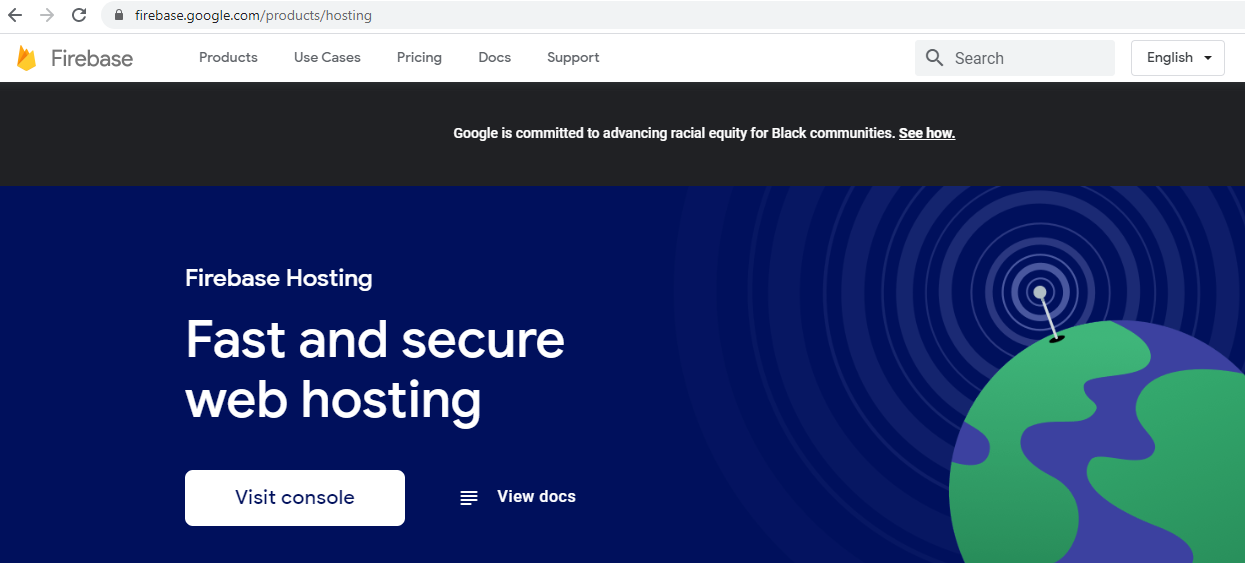Open the Use Cases menu
The width and height of the screenshot is (1245, 563).
pyautogui.click(x=327, y=58)
